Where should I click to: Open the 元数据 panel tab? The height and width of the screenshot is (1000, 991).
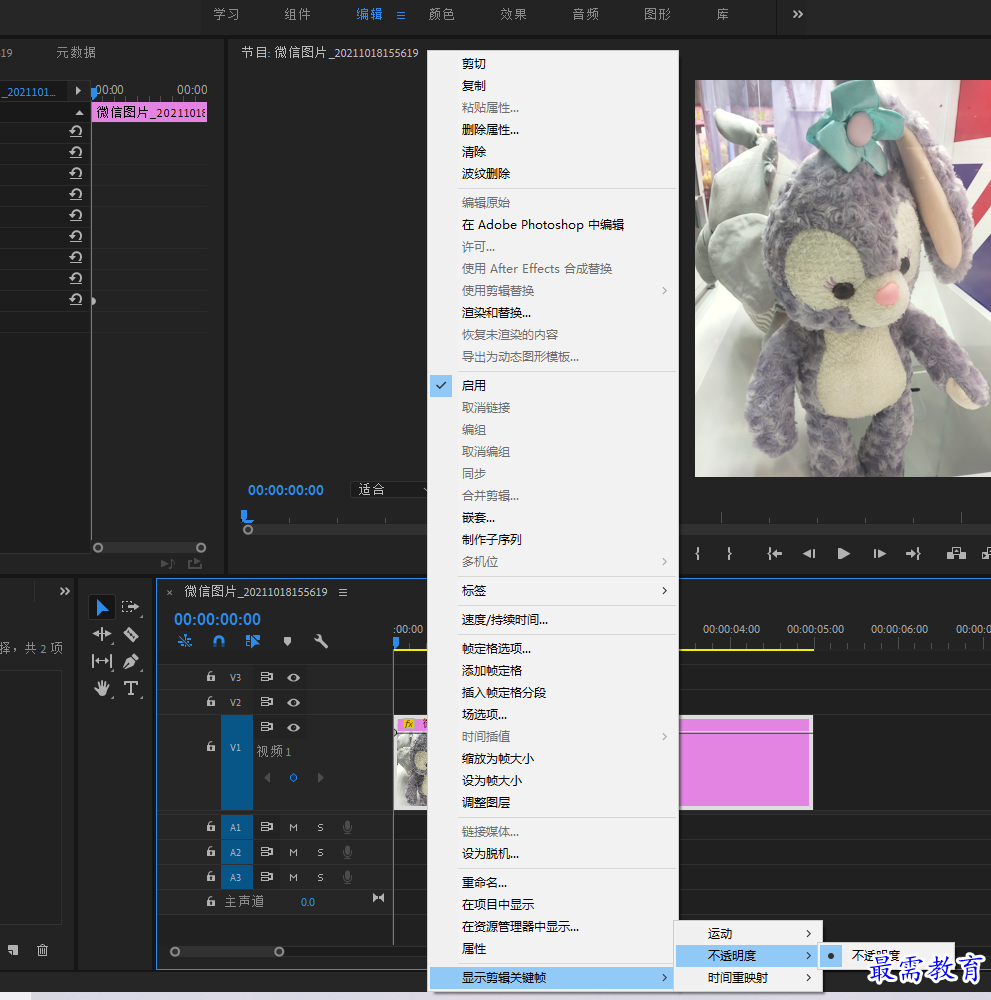[76, 52]
